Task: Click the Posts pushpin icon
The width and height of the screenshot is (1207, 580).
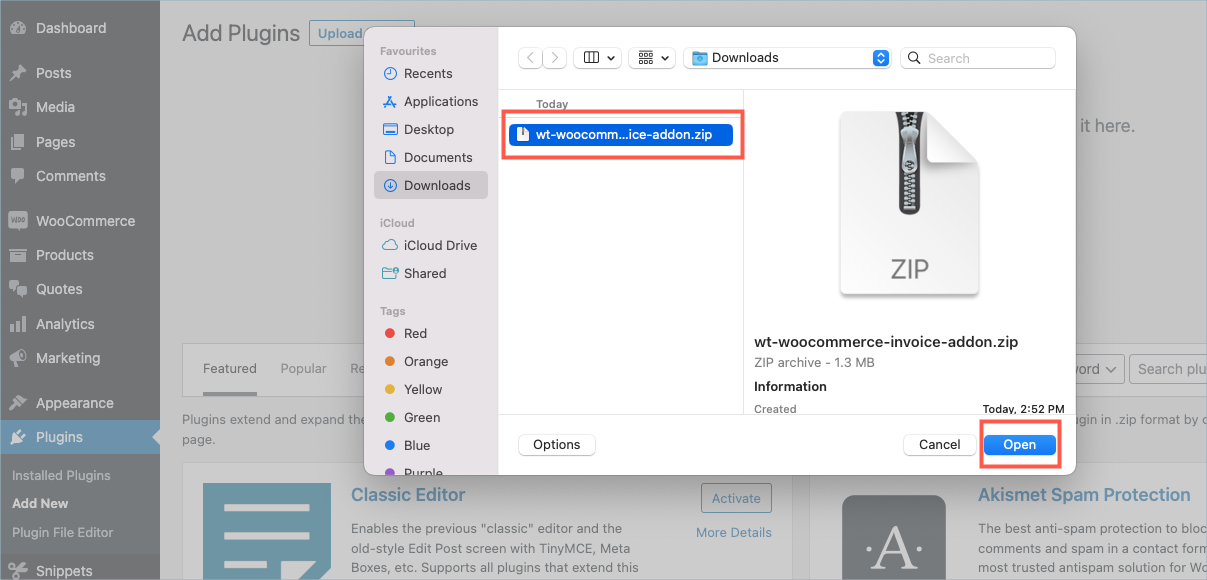Action: pos(18,73)
